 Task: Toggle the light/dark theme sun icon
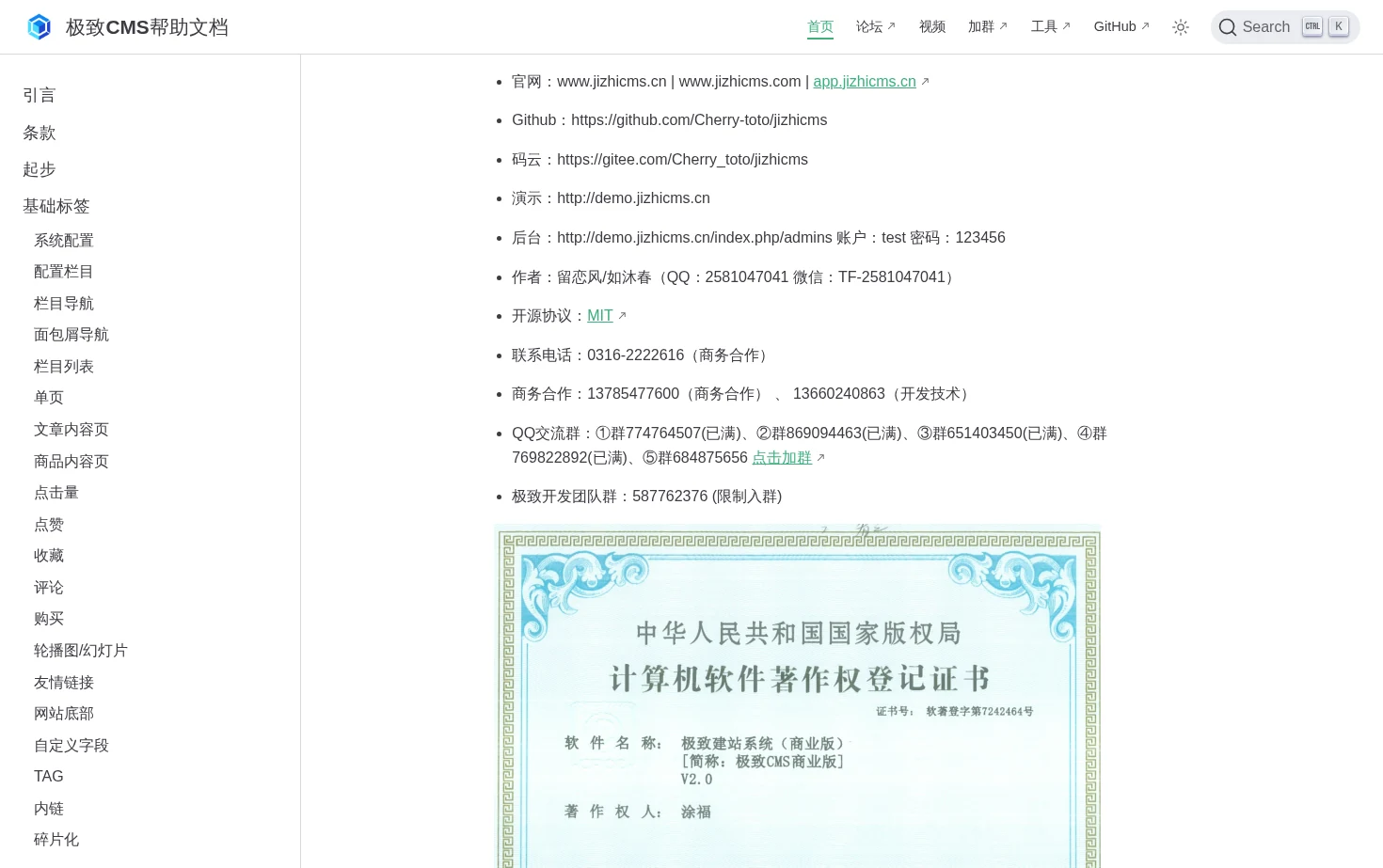1181,27
